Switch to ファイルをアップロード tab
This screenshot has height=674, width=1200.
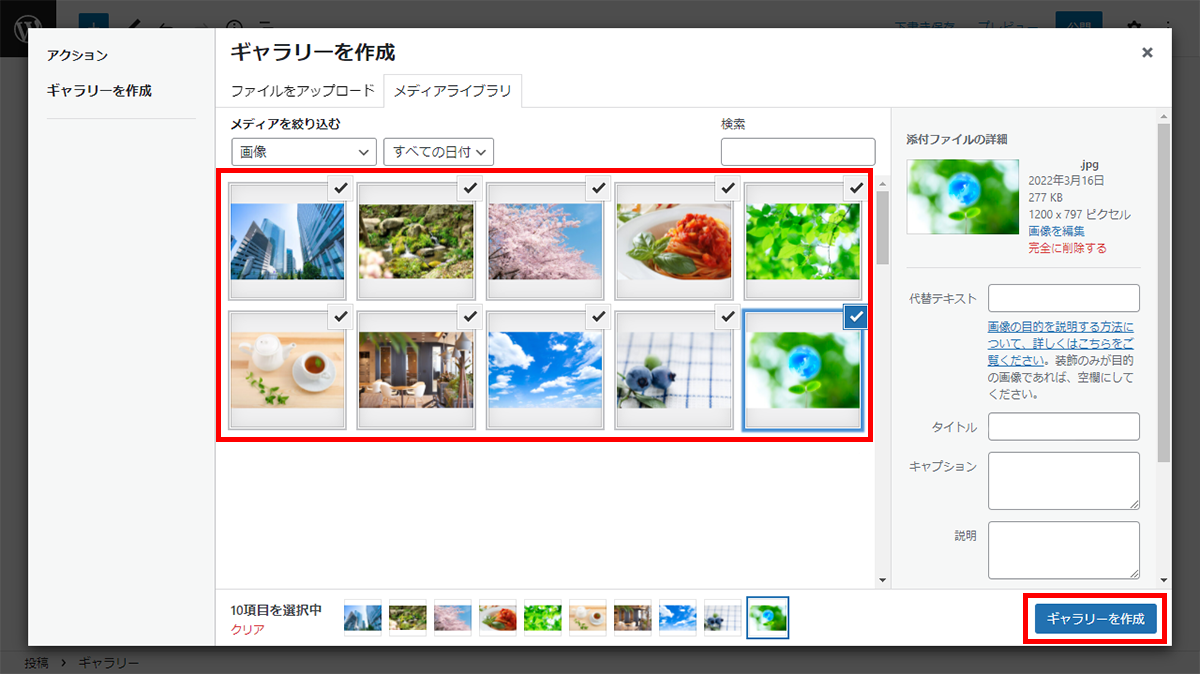pos(303,91)
